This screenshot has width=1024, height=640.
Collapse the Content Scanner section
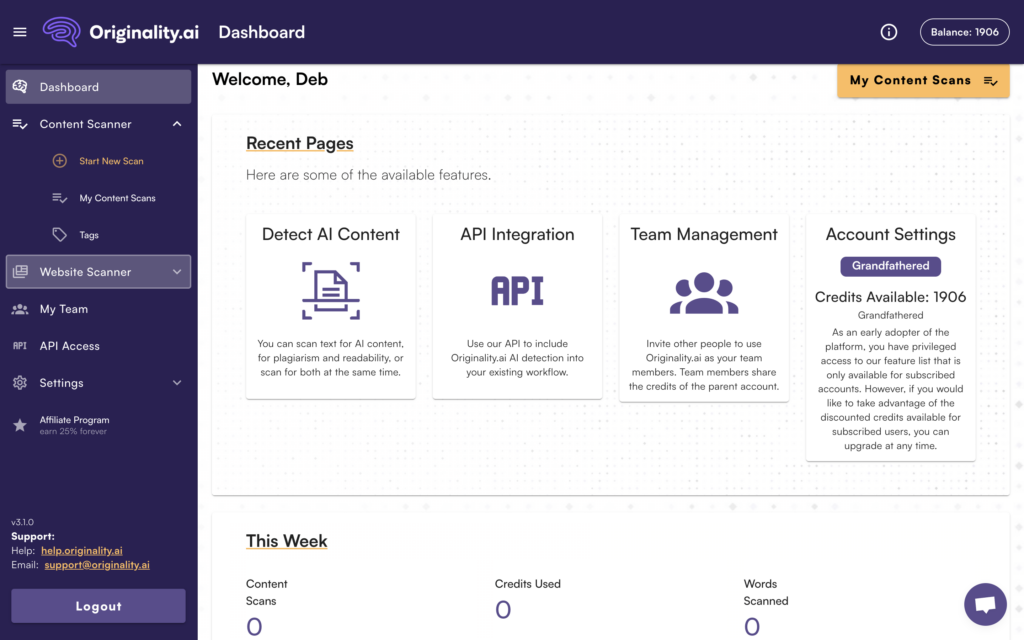(177, 124)
